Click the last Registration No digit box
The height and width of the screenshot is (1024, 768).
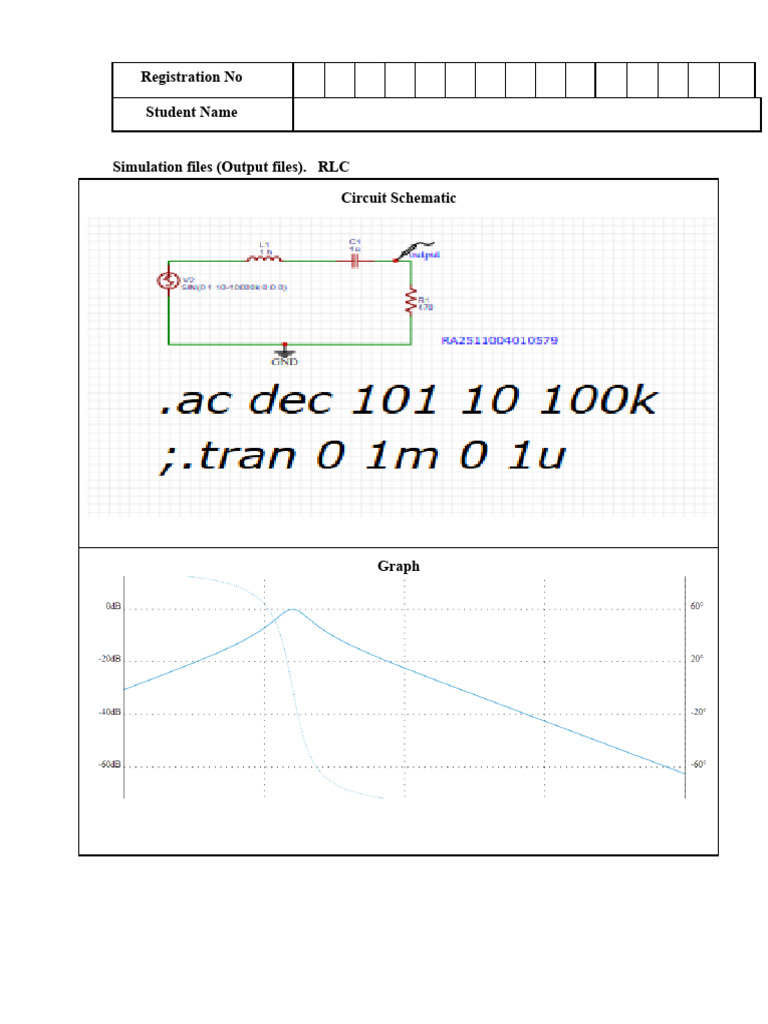tap(737, 80)
